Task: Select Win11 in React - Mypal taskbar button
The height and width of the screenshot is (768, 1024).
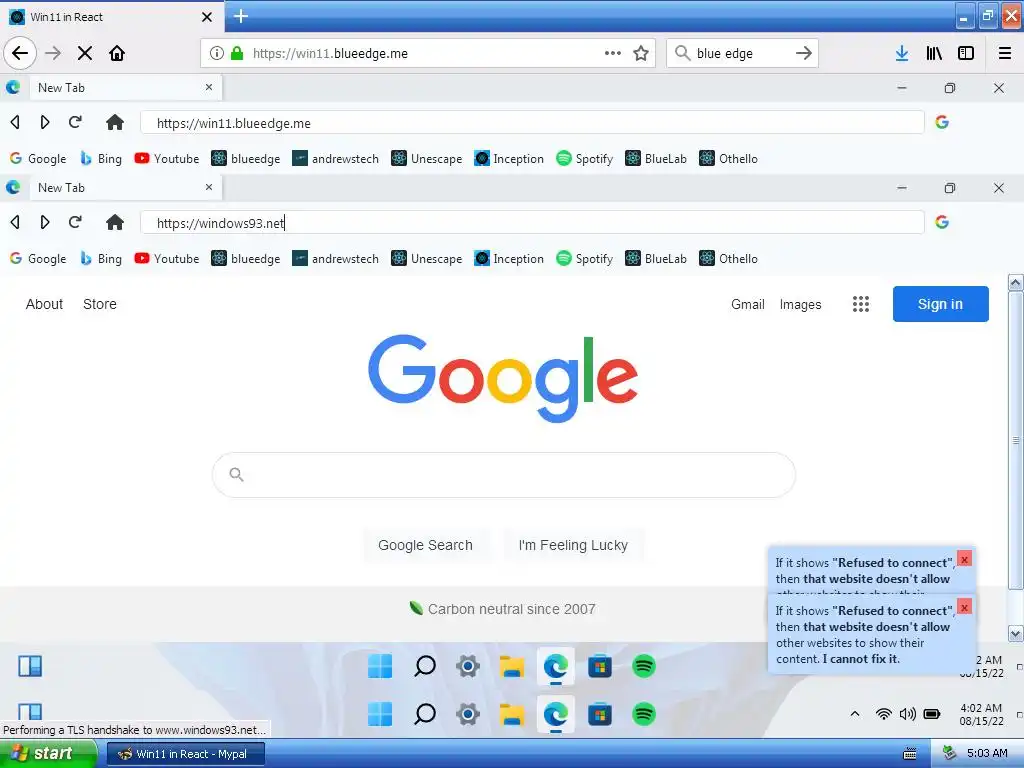Action: click(186, 754)
